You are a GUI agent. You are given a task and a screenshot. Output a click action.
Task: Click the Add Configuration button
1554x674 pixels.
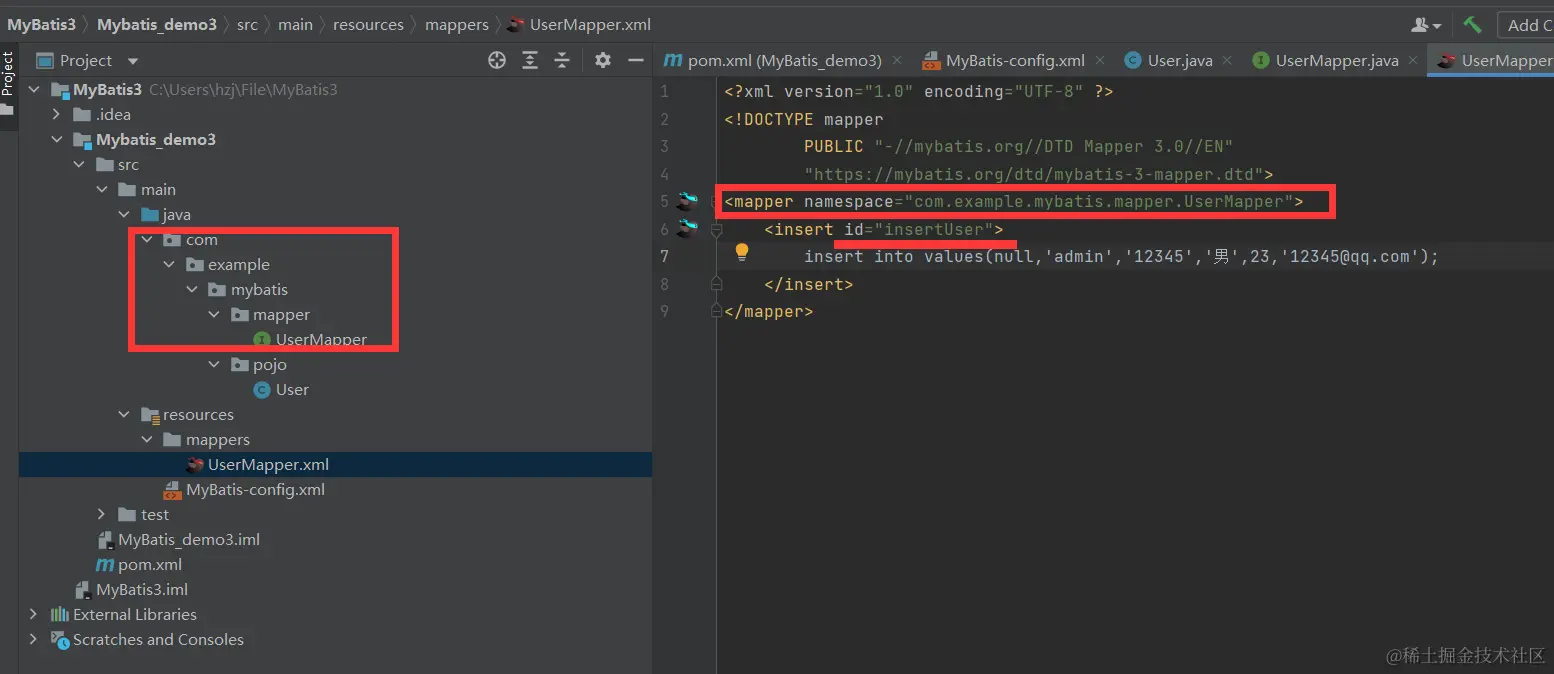[x=1525, y=25]
